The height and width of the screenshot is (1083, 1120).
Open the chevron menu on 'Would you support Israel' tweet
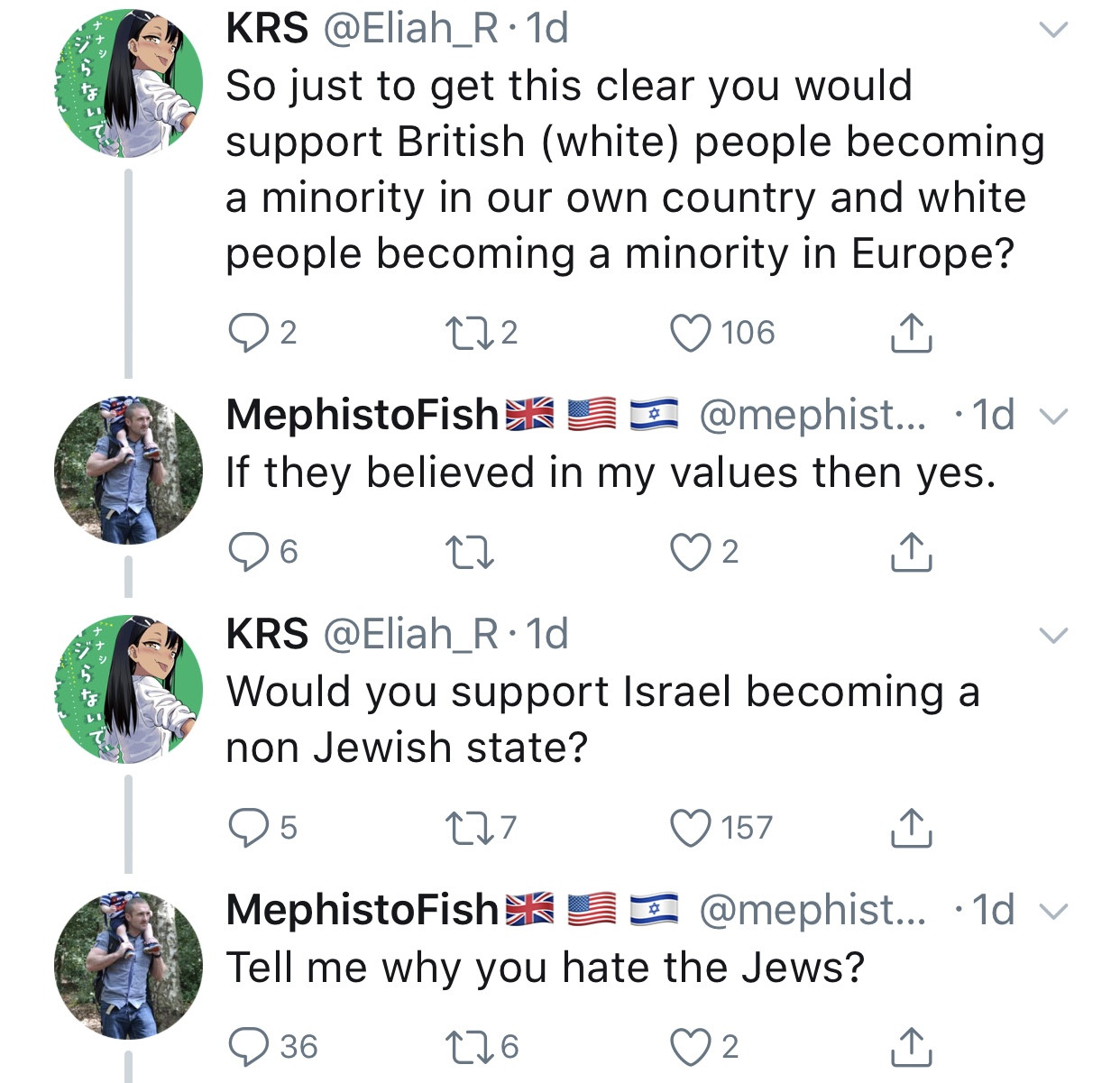(x=1052, y=636)
